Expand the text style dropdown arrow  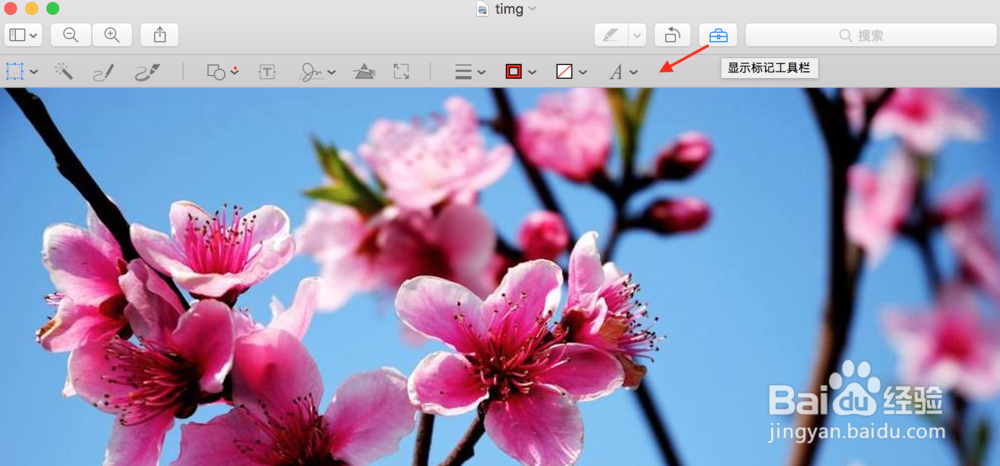633,72
